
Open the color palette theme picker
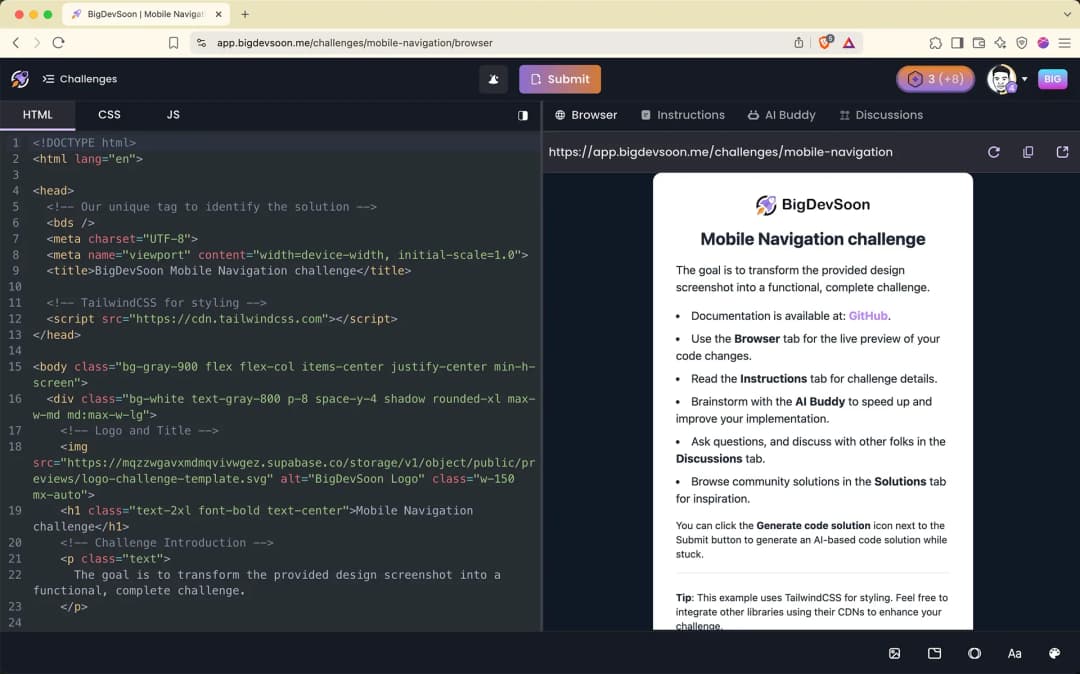tap(1055, 653)
